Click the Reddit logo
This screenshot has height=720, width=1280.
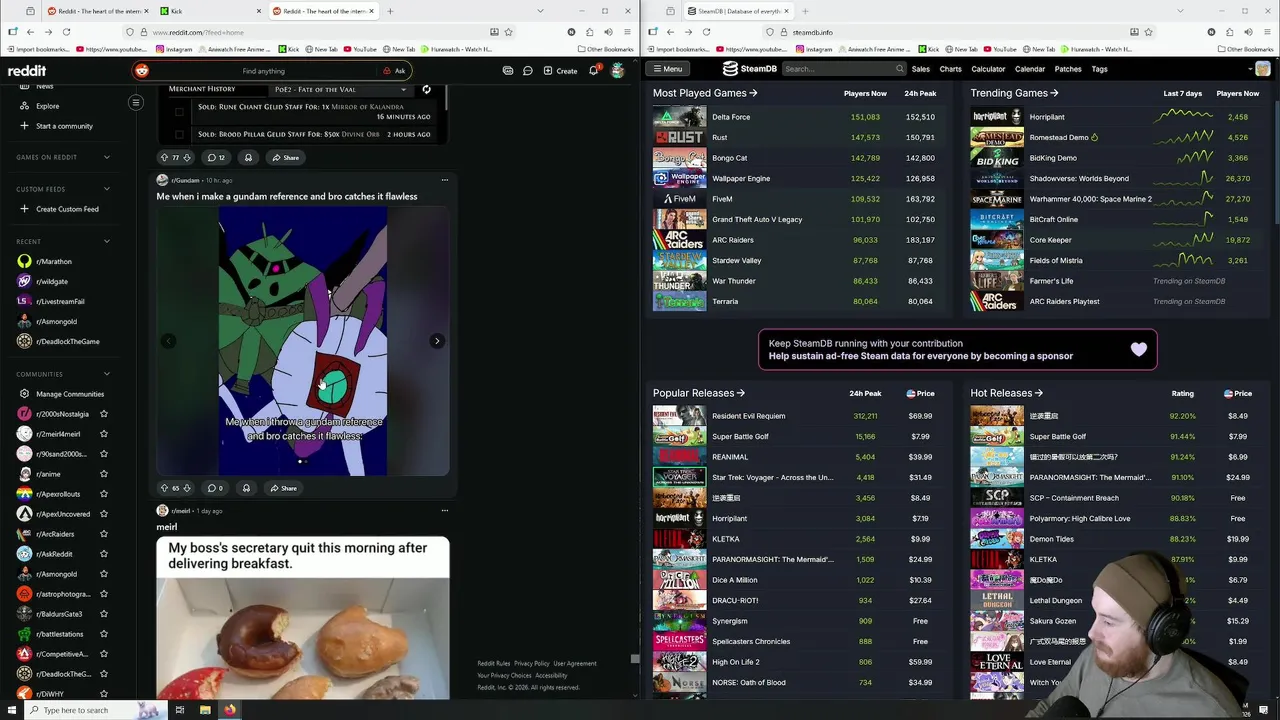[27, 71]
